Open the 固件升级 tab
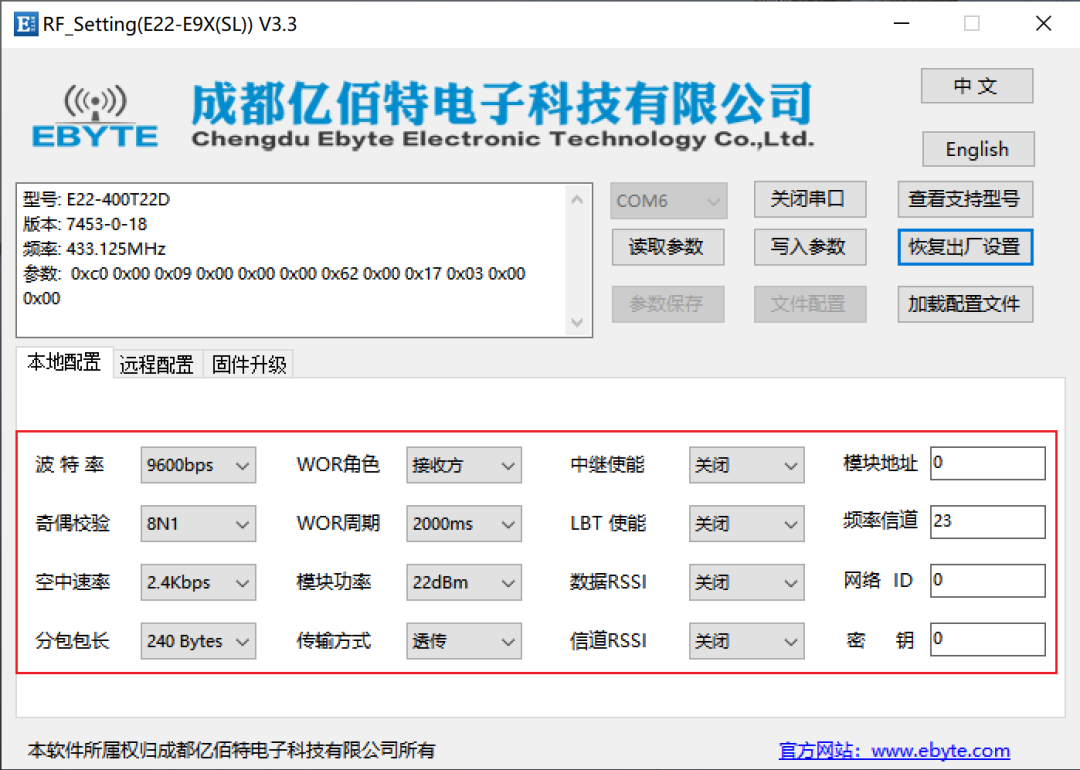 pyautogui.click(x=249, y=364)
